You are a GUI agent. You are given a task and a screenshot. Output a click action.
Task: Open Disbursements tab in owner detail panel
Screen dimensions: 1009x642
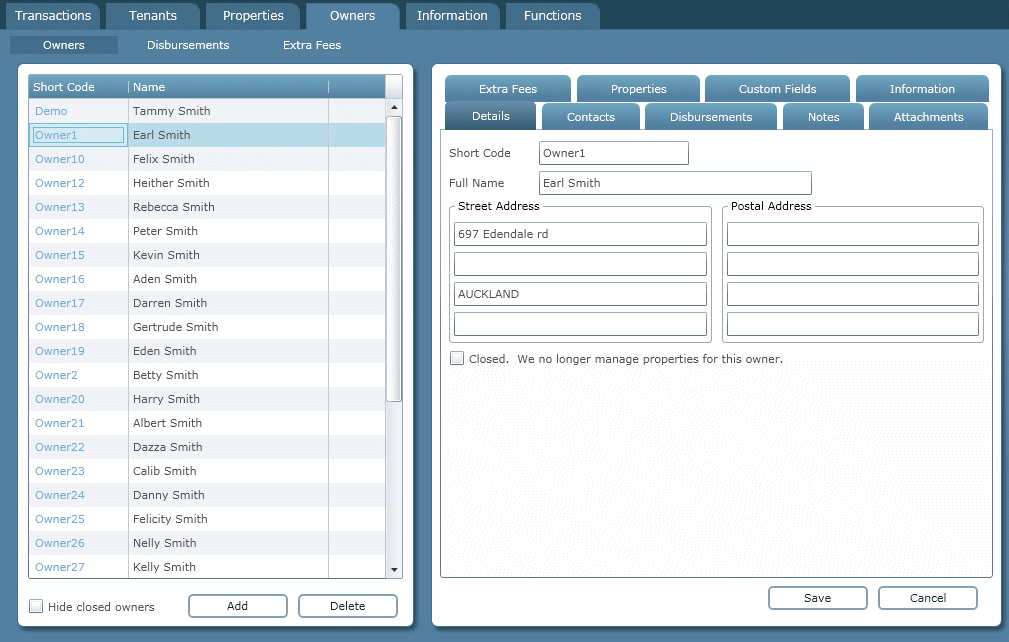(710, 117)
